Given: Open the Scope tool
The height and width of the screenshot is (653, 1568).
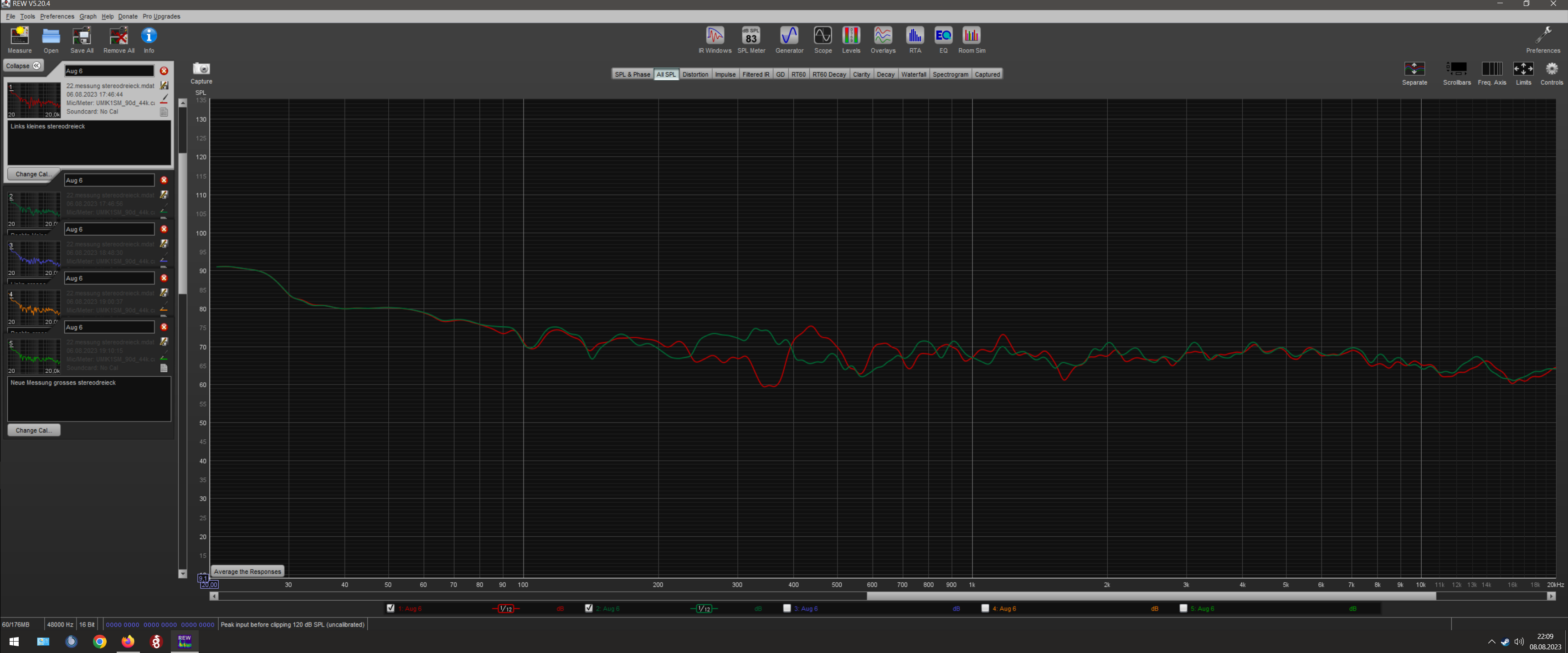Looking at the screenshot, I should pyautogui.click(x=823, y=36).
